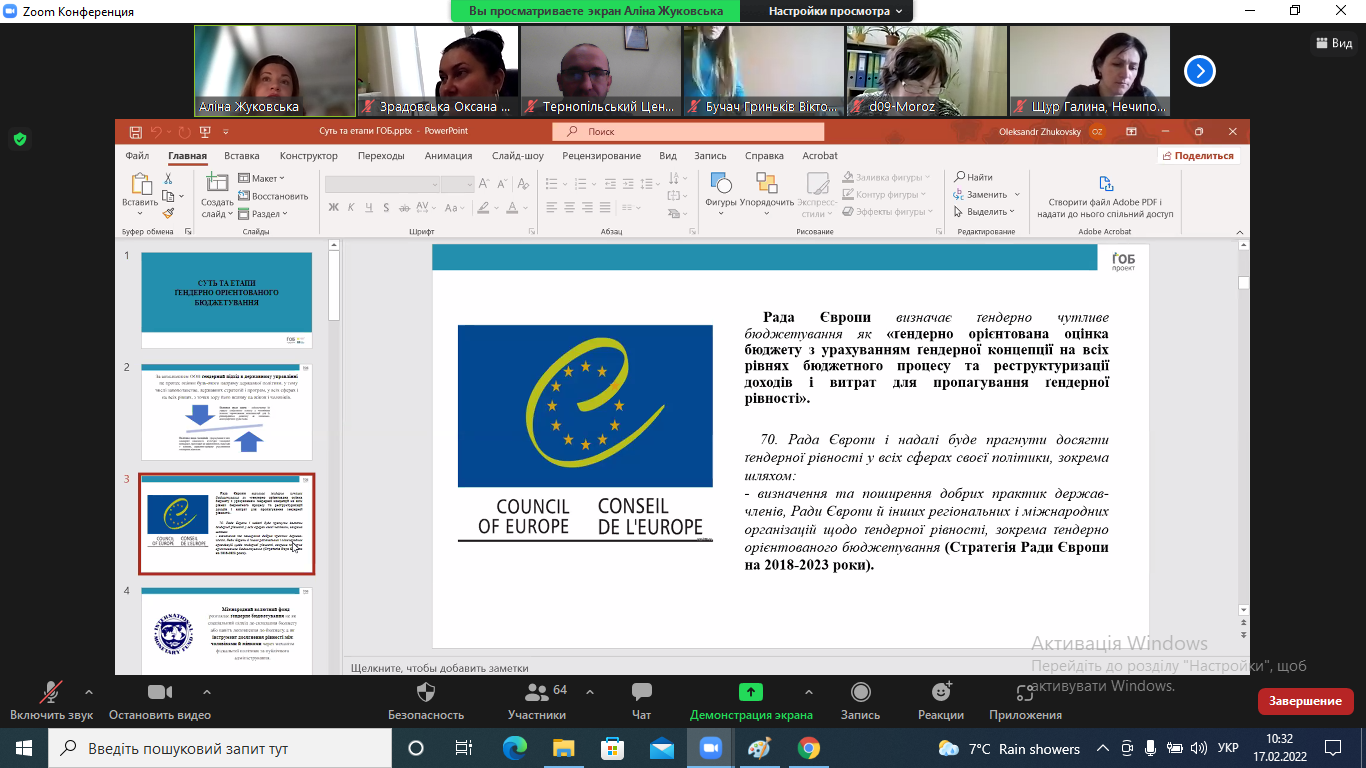Open the font name combo box
Viewport: 1366px width, 768px height.
[383, 184]
